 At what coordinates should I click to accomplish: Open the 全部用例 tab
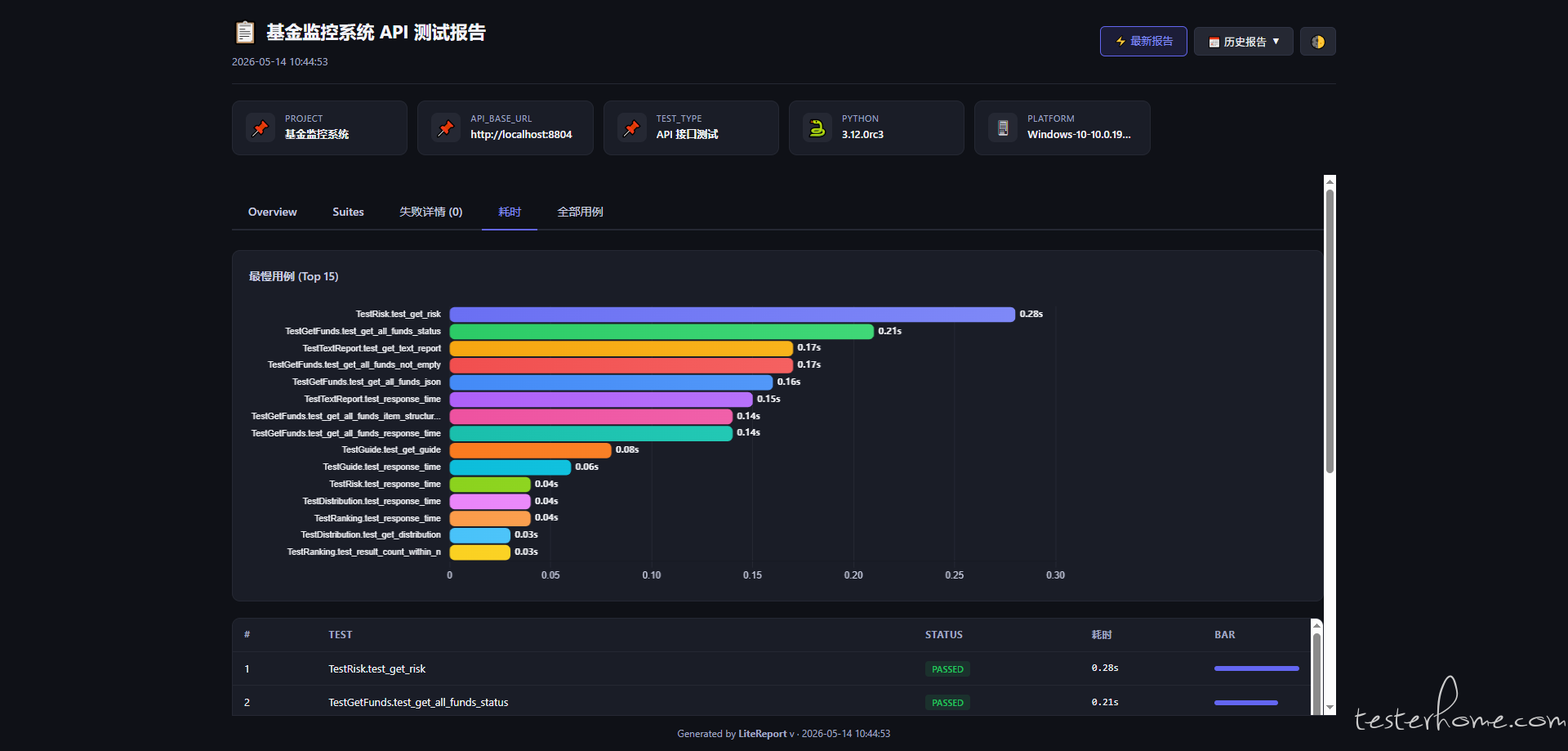pyautogui.click(x=580, y=212)
